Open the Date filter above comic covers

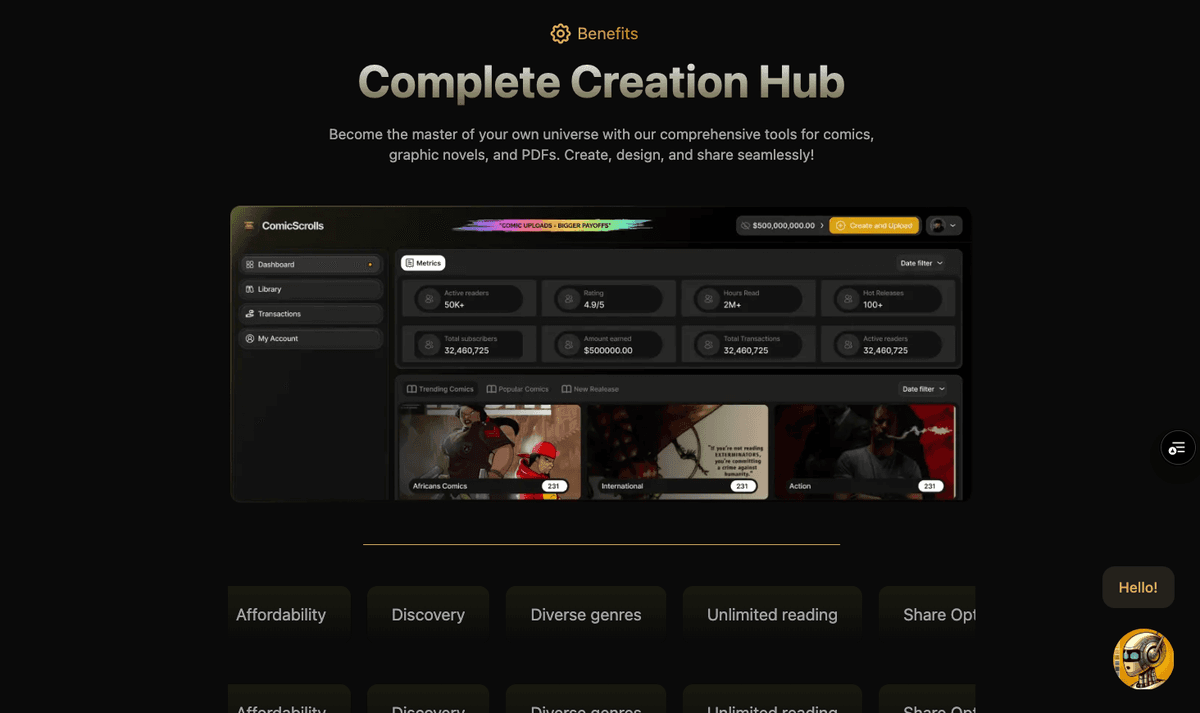(x=920, y=389)
